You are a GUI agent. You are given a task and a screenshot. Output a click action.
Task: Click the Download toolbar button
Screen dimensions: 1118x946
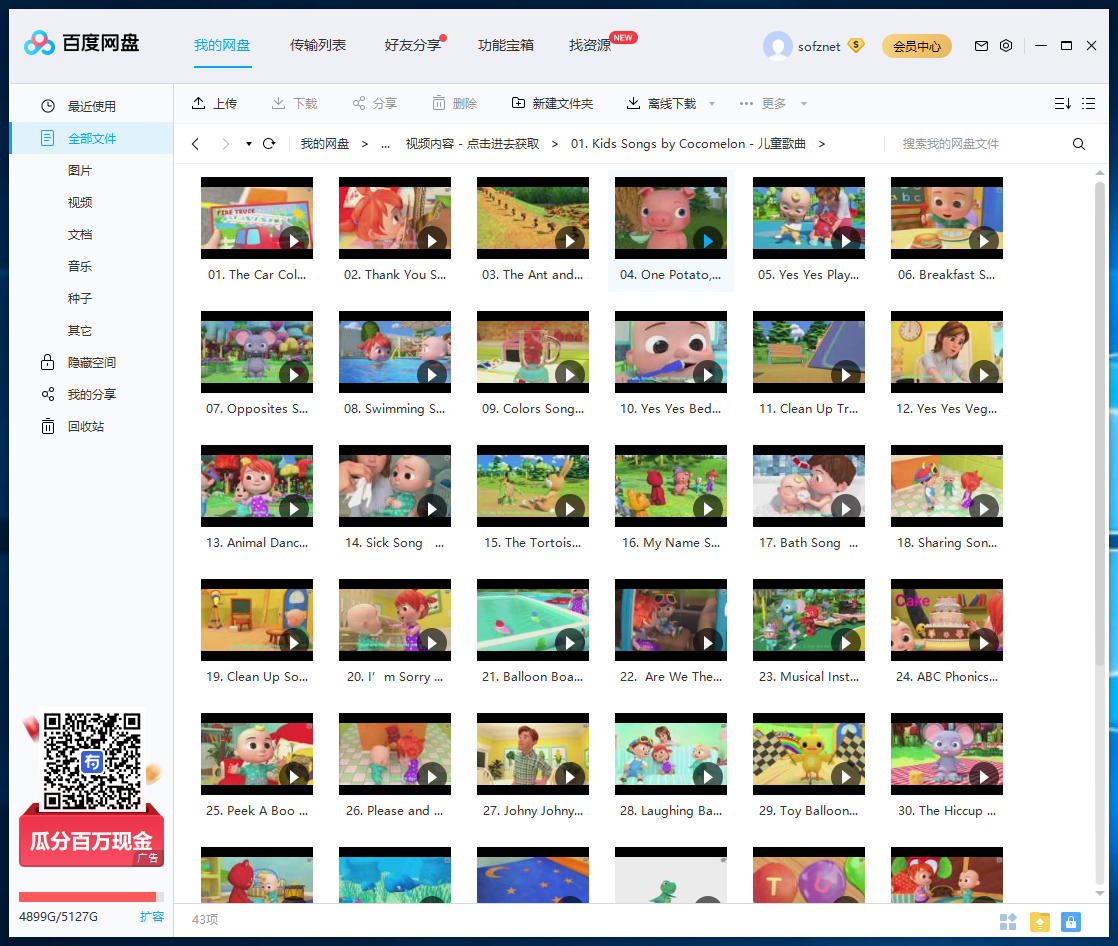(294, 103)
